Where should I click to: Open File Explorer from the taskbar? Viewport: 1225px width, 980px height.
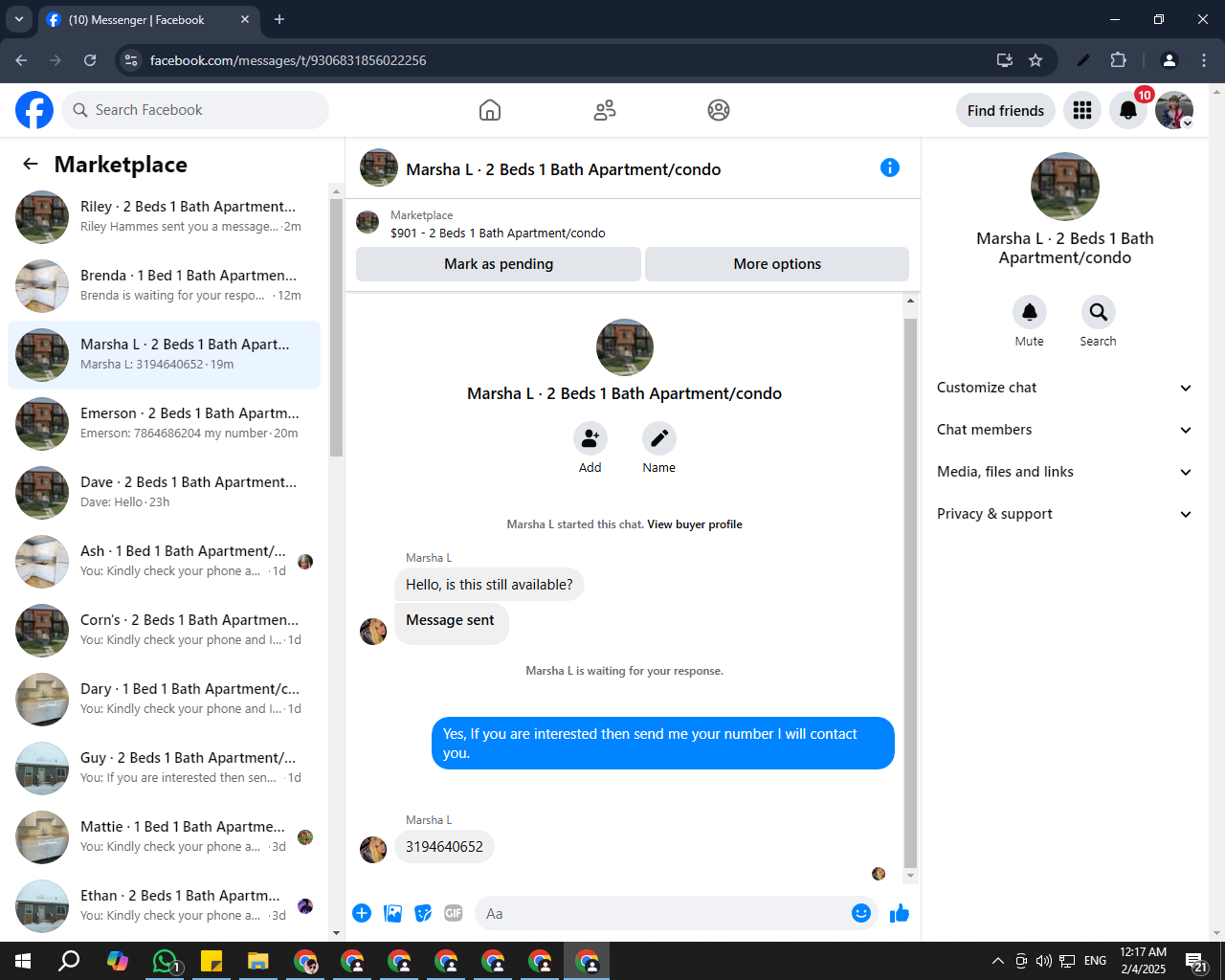258,961
